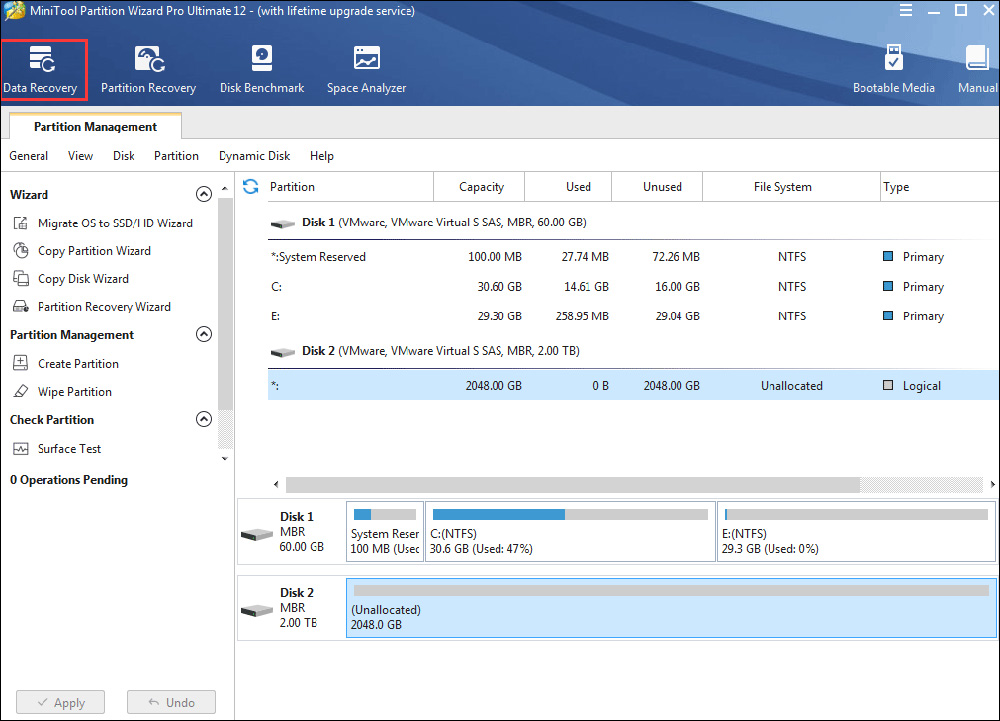1000x721 pixels.
Task: Open the Data Recovery tool
Action: [41, 70]
